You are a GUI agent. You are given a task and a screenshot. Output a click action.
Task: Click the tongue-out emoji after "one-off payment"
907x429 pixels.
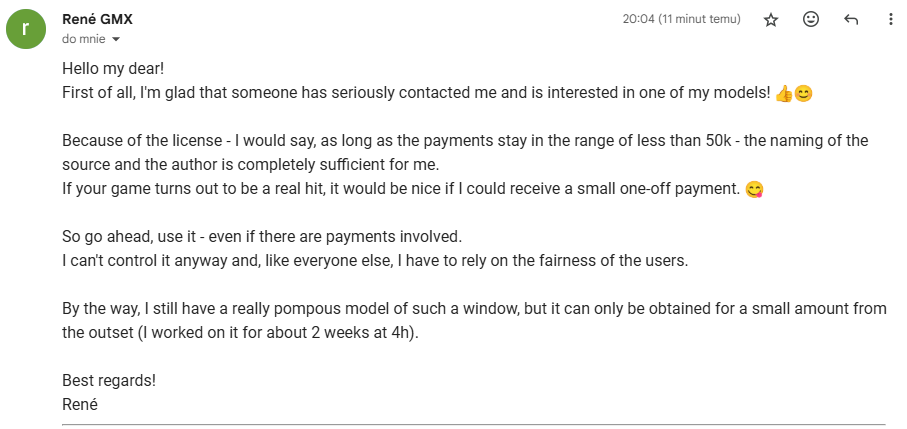754,190
